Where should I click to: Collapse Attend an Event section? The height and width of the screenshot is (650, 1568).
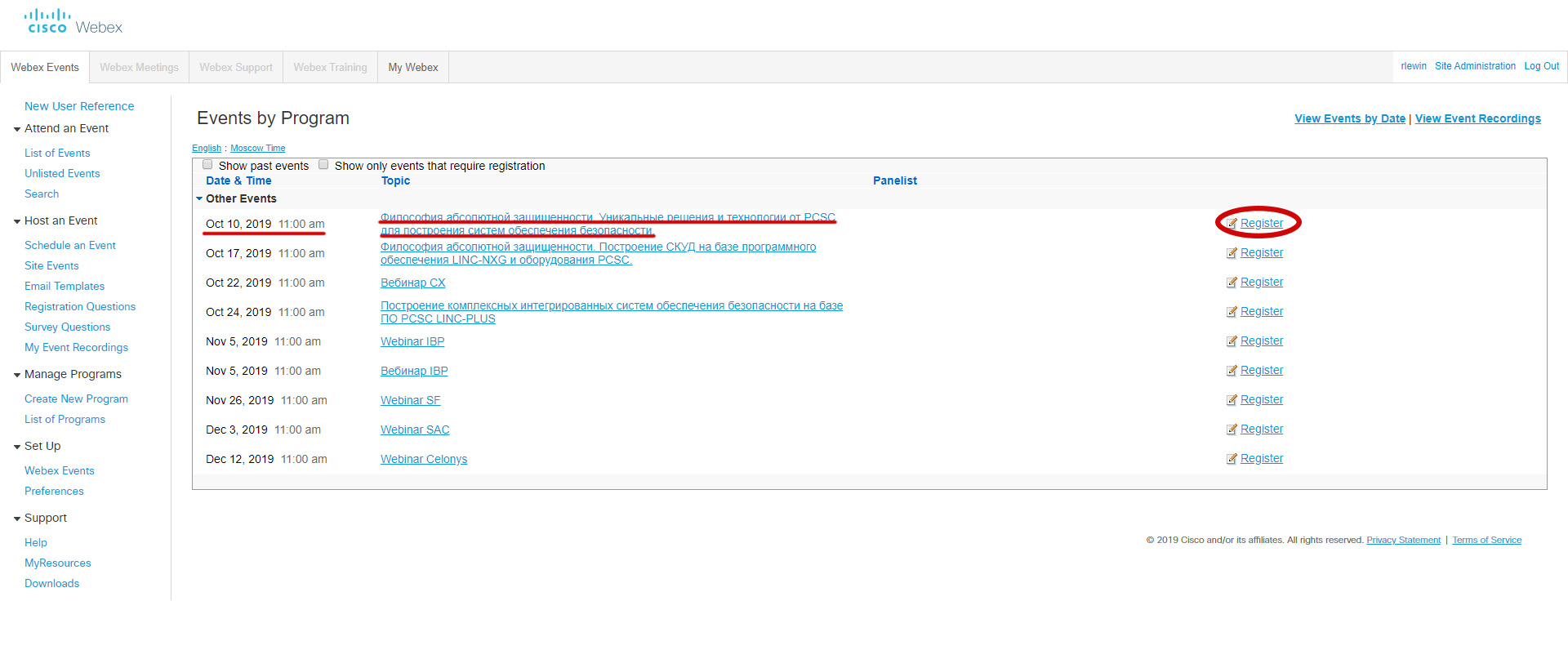pos(17,129)
